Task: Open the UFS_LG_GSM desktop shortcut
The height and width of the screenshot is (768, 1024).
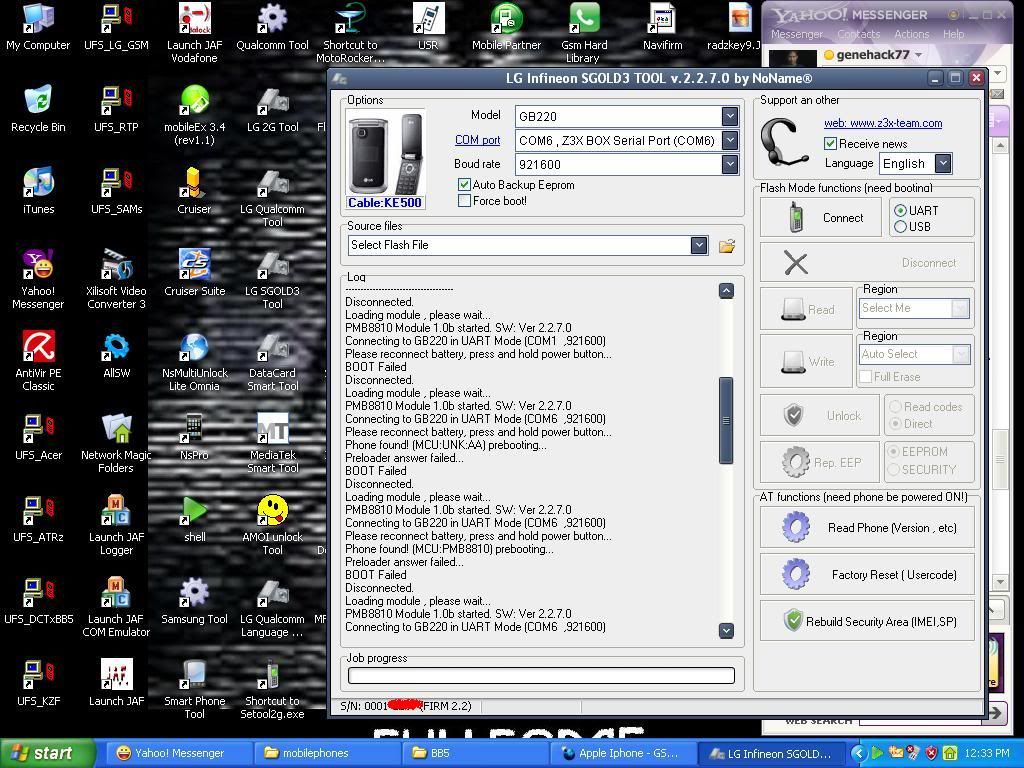Action: 116,27
